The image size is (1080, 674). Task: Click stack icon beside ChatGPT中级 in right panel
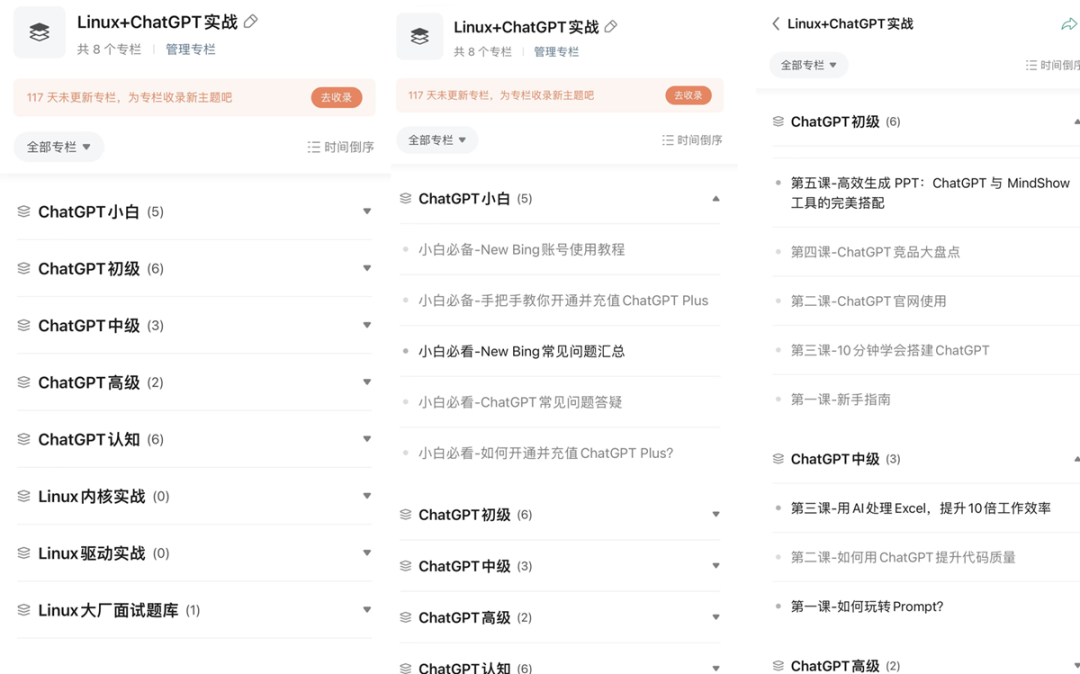(778, 459)
